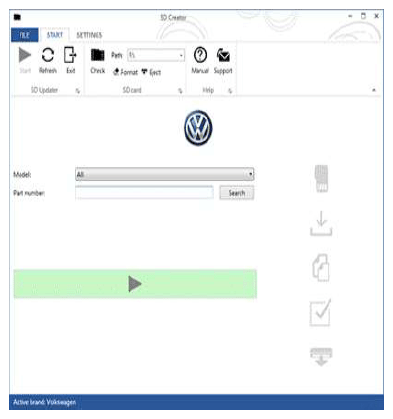Viewport: 393px width, 419px height.
Task: Expand Help group launcher
Action: 230,91
